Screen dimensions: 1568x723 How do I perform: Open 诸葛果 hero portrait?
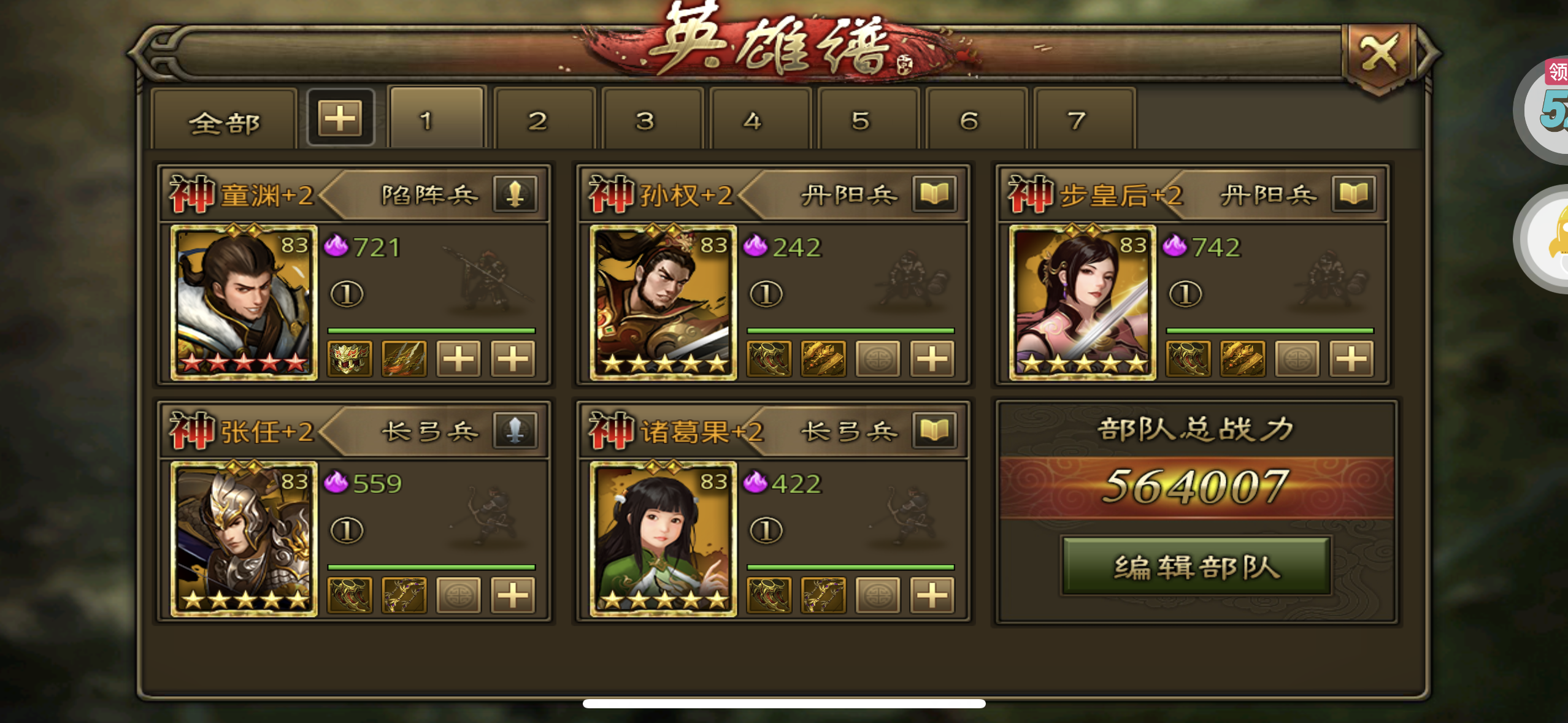[x=663, y=538]
